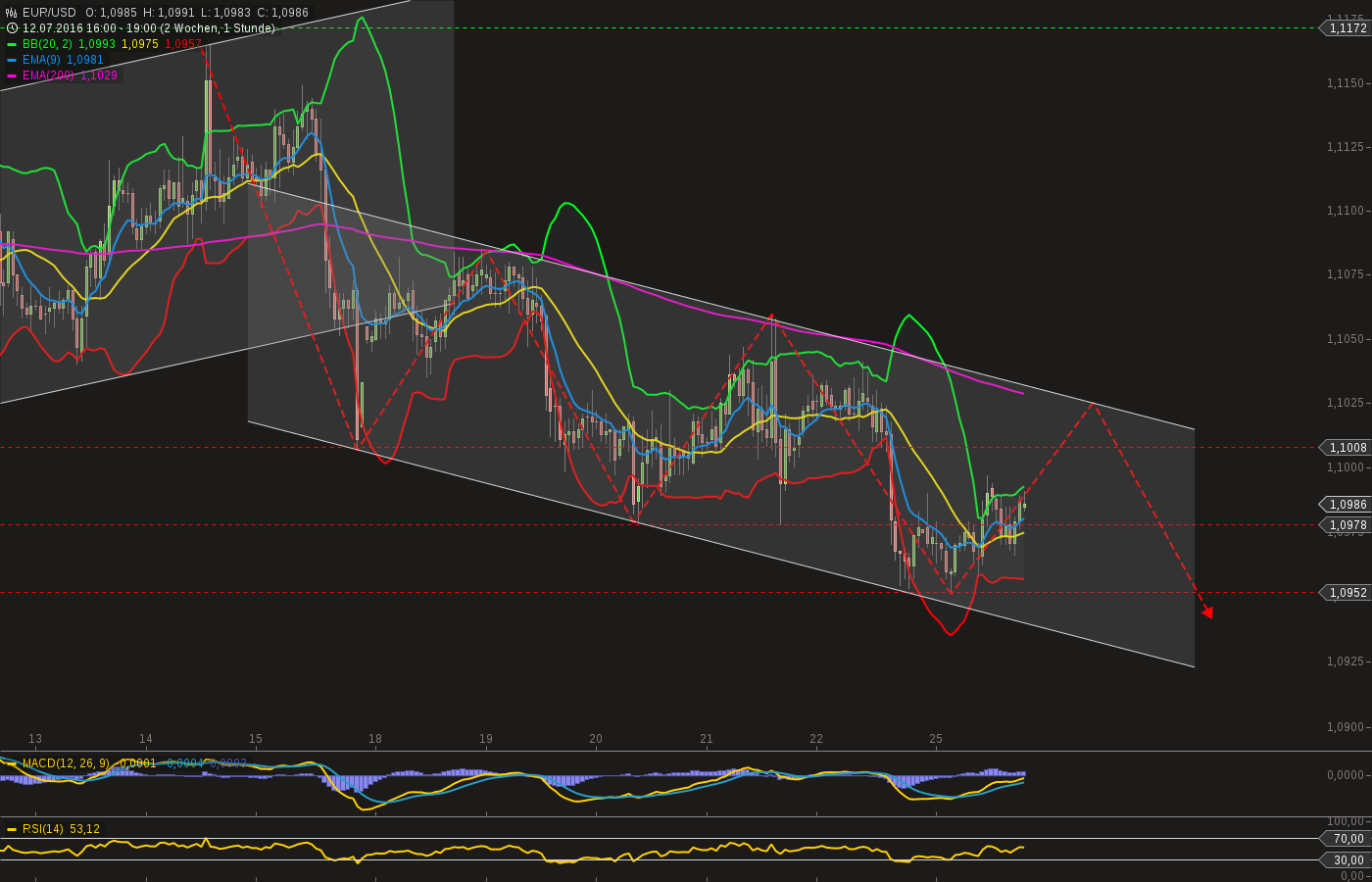Click the yellow MACD legend marker
Viewport: 1372px width, 882px height.
pos(12,763)
